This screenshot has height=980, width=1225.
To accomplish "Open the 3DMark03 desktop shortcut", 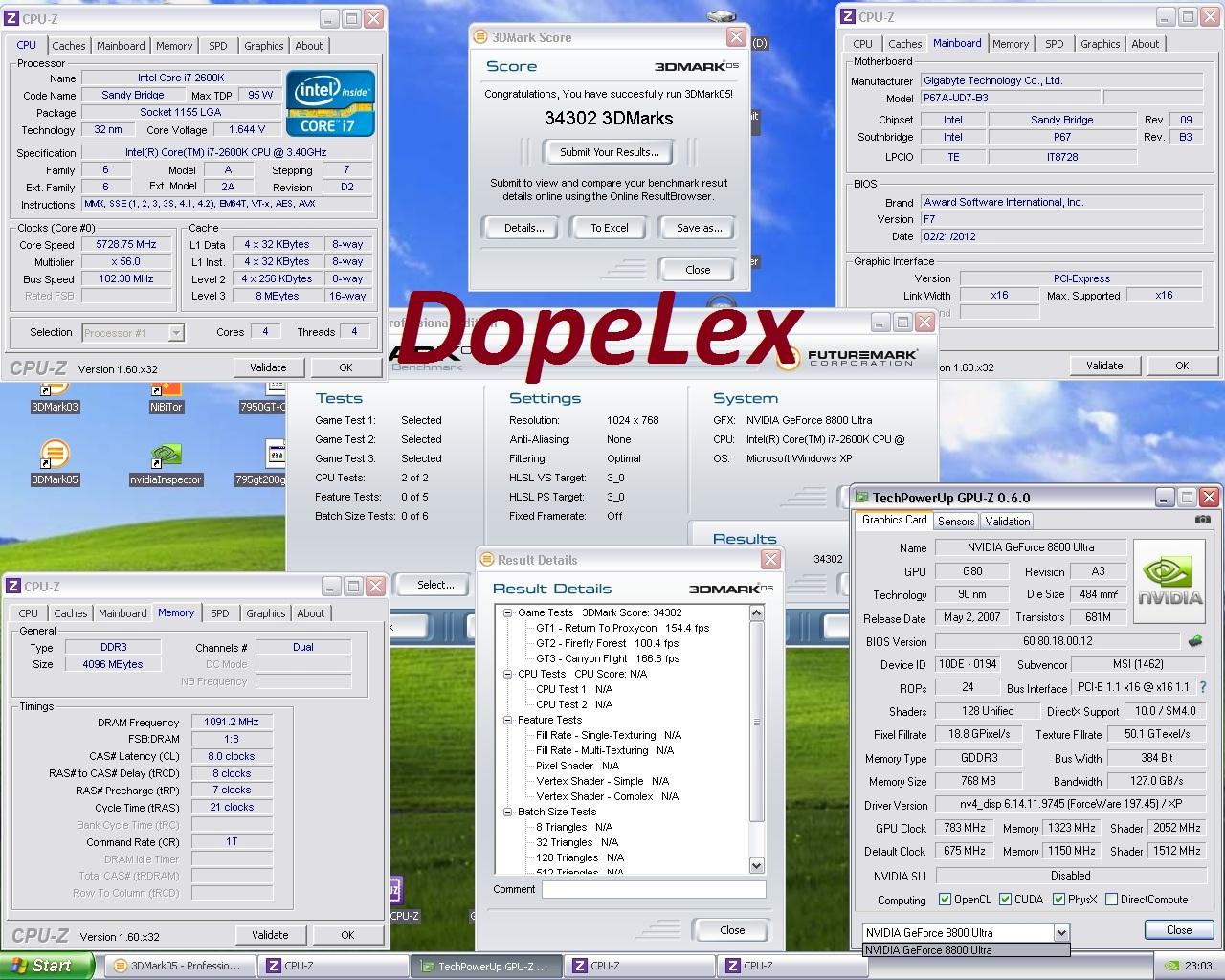I will (55, 394).
